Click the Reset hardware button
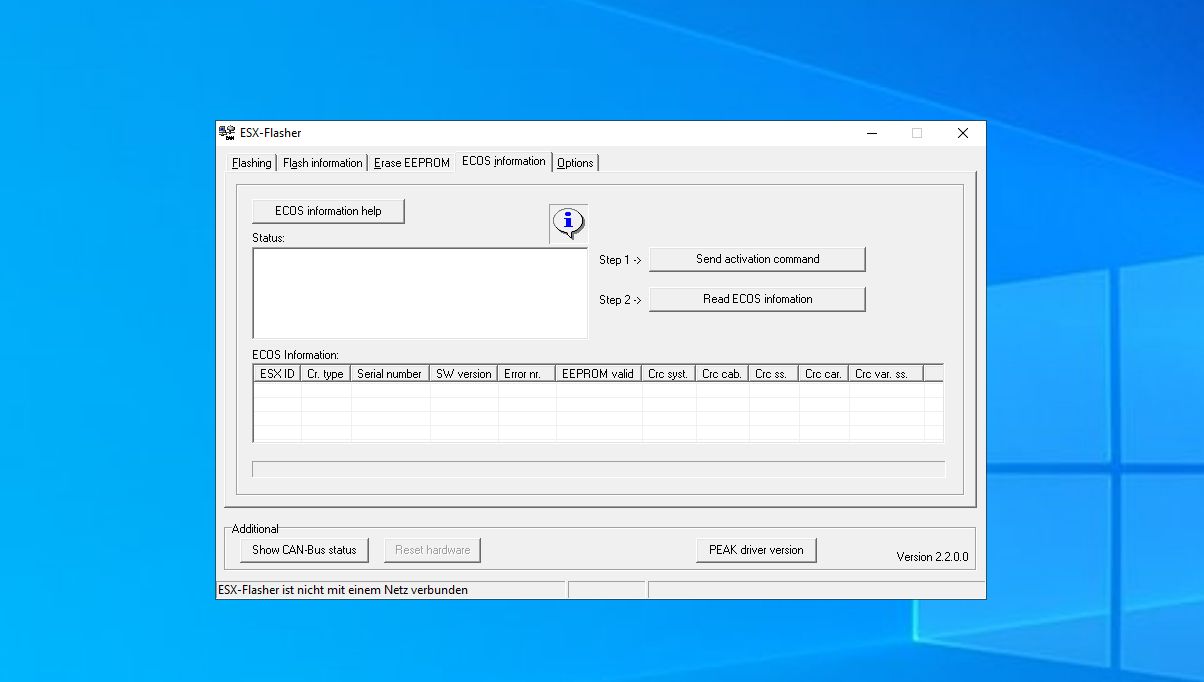 tap(432, 549)
